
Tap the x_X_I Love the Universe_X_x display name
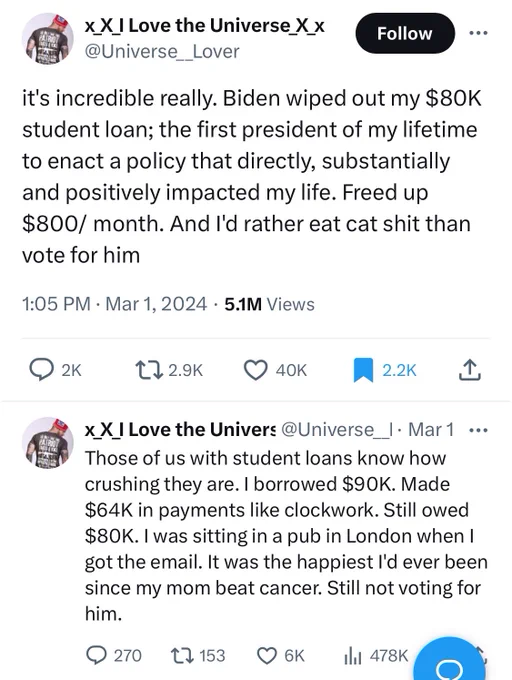[205, 26]
